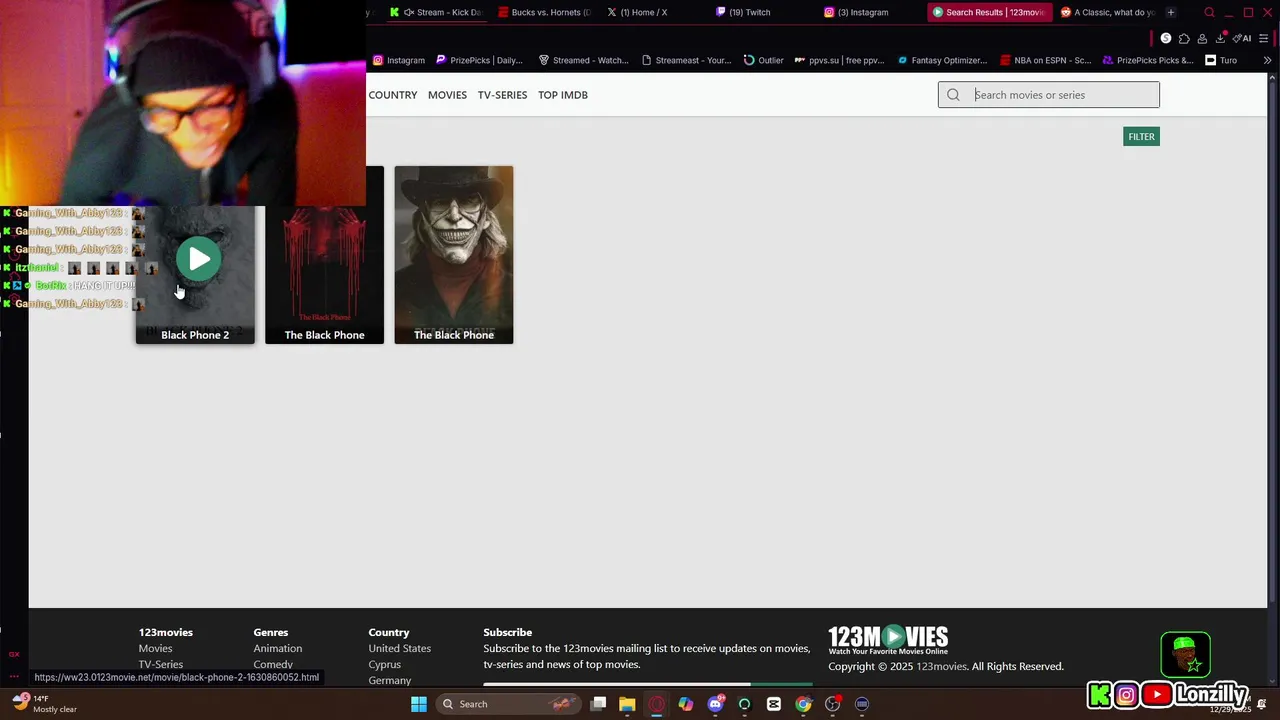
Task: Open the TV-SERIES menu item
Action: 502,95
